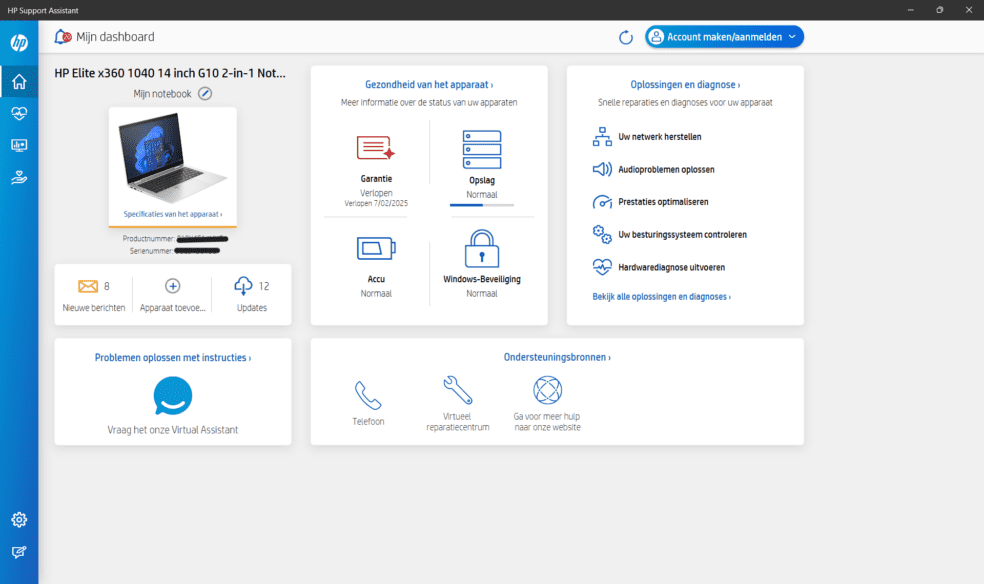Open Updates cloud download icon

[x=243, y=286]
